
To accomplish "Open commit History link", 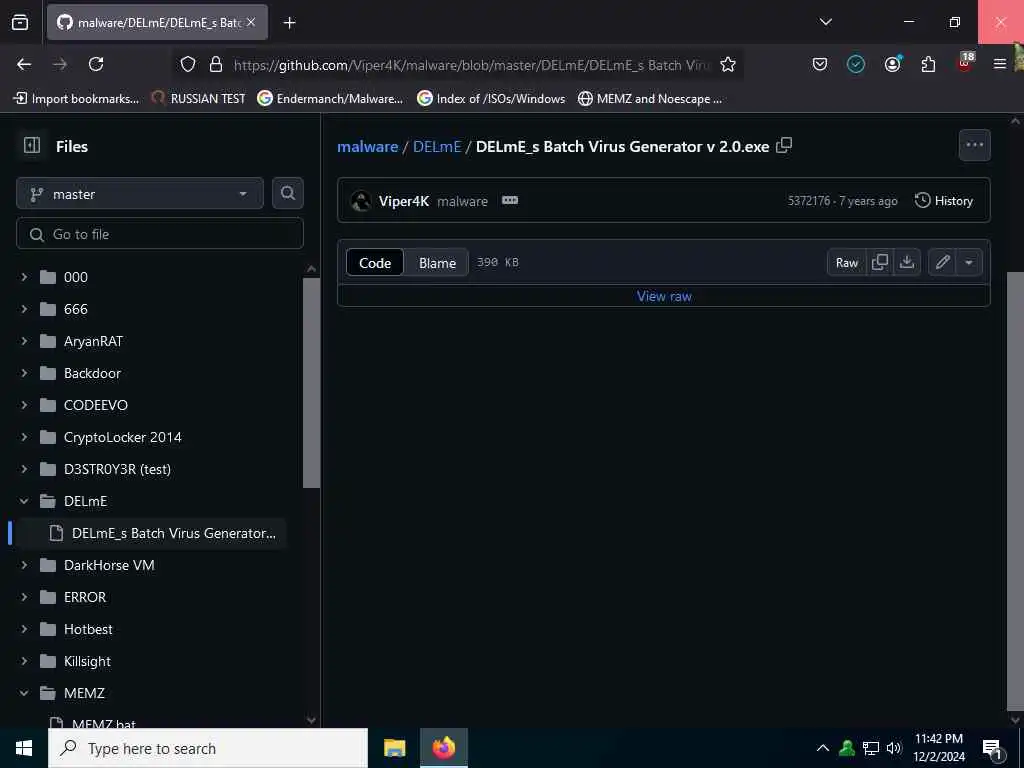I will (944, 200).
